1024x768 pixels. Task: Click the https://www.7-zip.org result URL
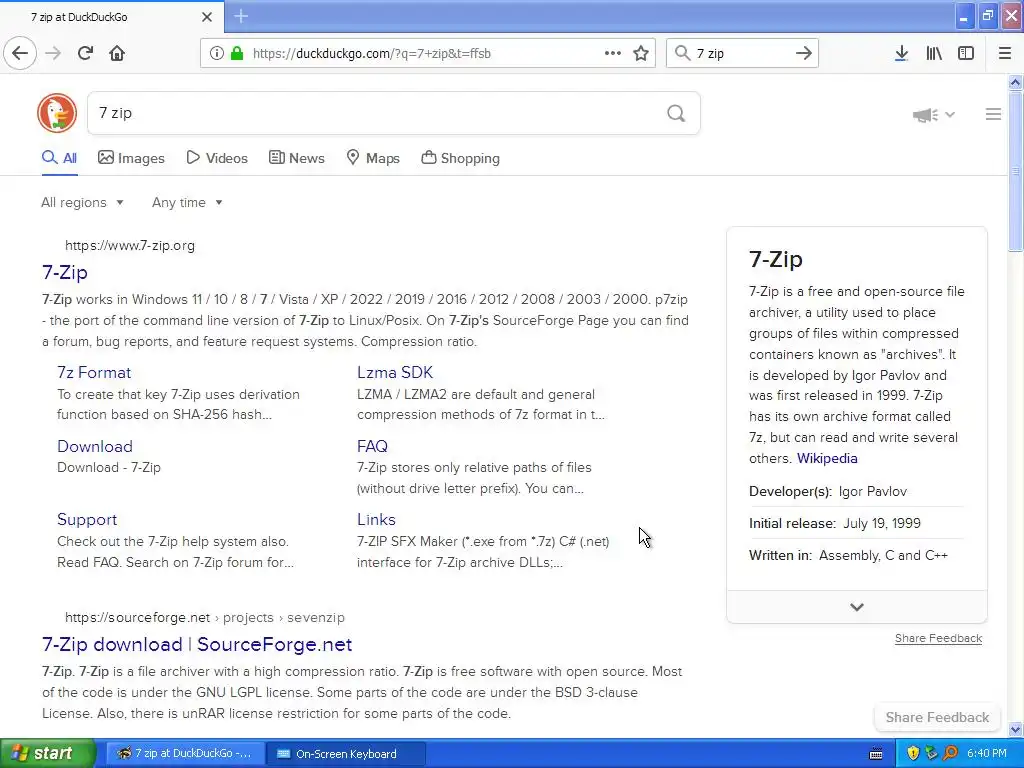point(130,246)
